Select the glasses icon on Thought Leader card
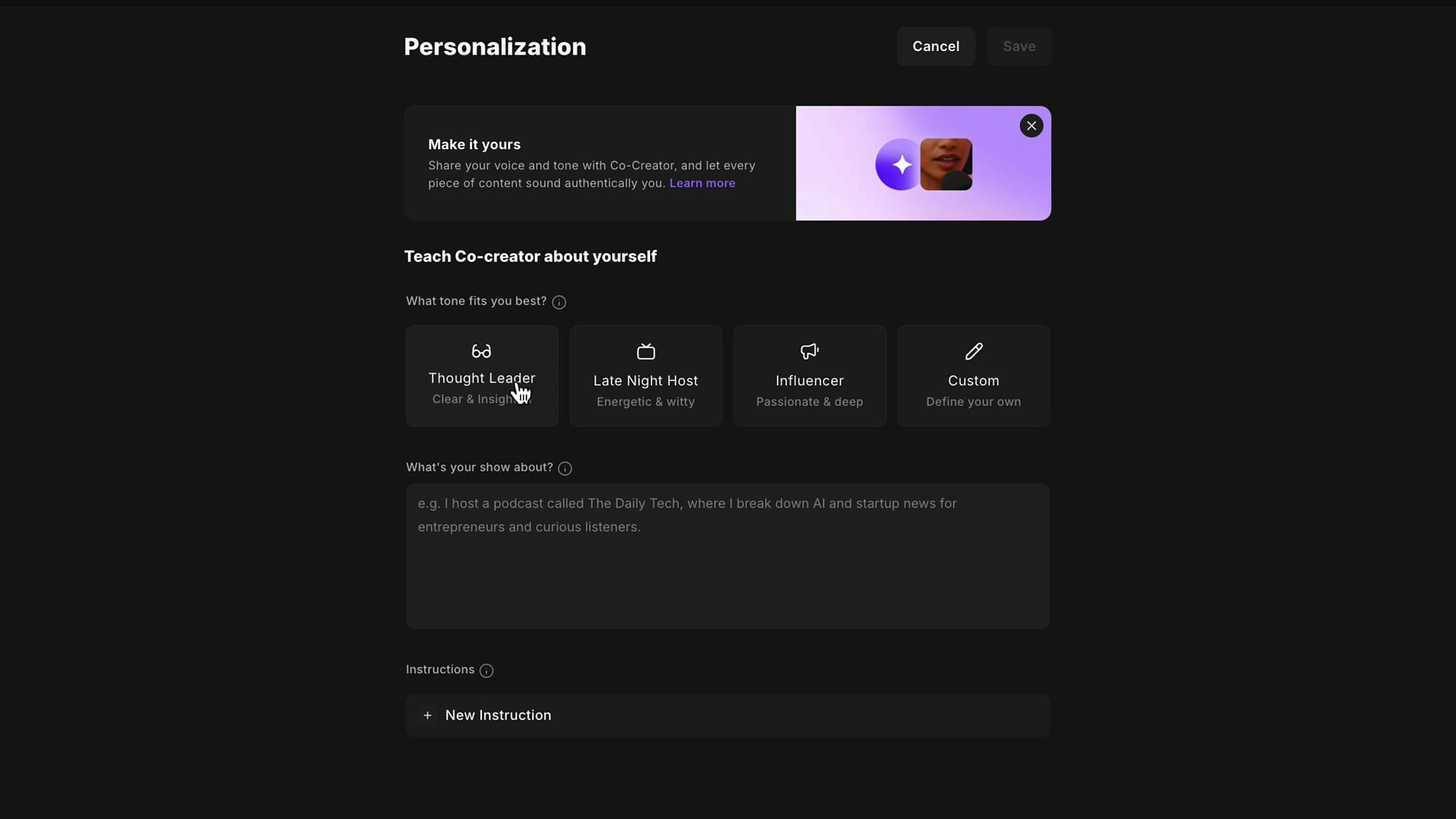 coord(481,350)
